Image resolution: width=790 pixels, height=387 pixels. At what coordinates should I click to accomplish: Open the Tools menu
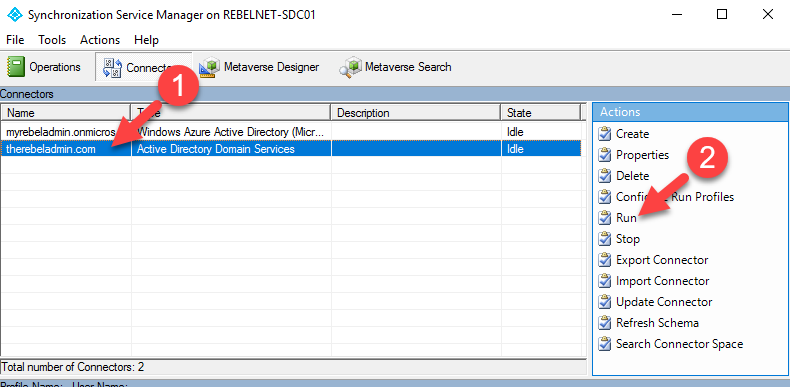click(x=52, y=40)
